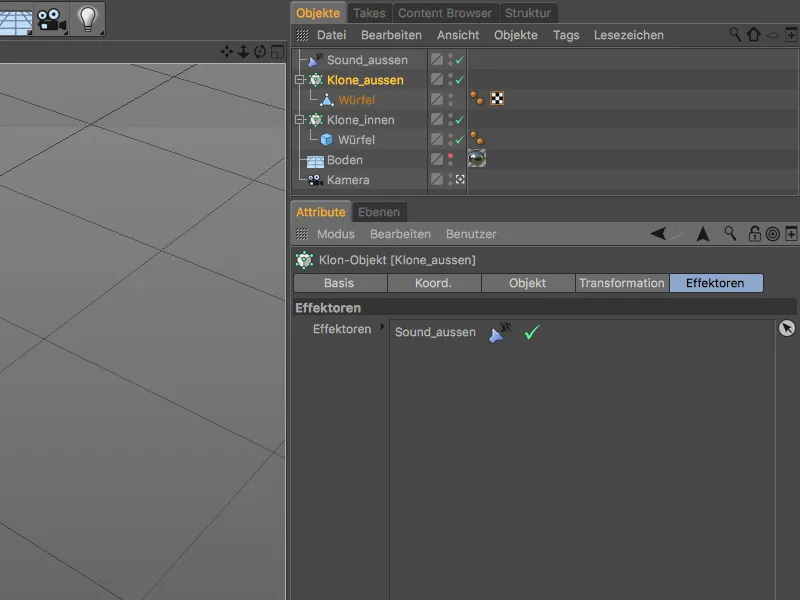
Task: Open the Ansicht menu
Action: [458, 35]
